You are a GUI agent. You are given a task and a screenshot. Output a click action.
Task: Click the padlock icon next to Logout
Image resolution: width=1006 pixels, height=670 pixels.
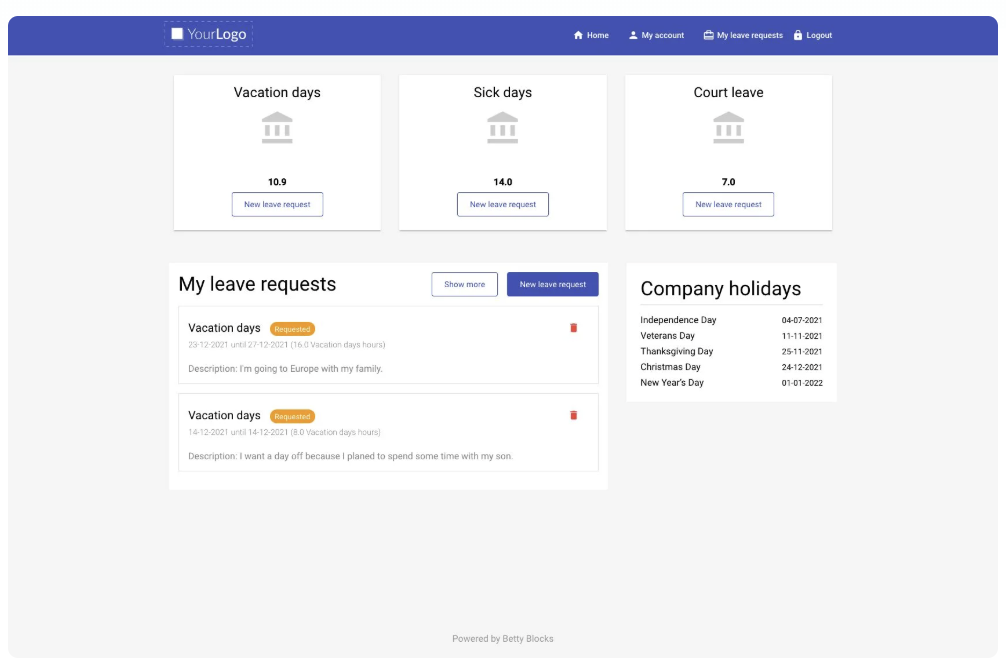click(x=797, y=34)
